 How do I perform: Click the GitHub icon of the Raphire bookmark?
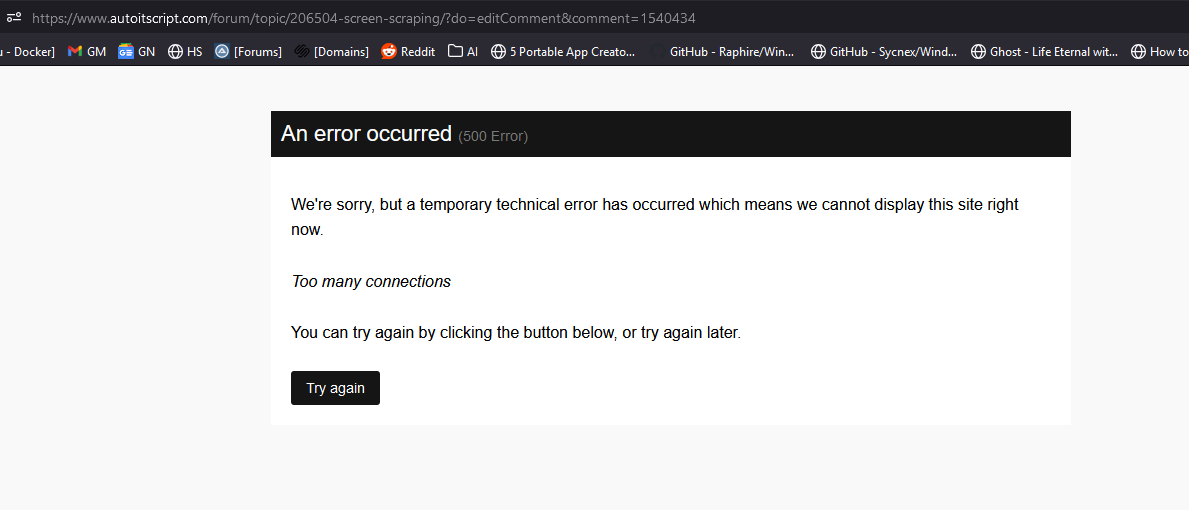pyautogui.click(x=657, y=52)
